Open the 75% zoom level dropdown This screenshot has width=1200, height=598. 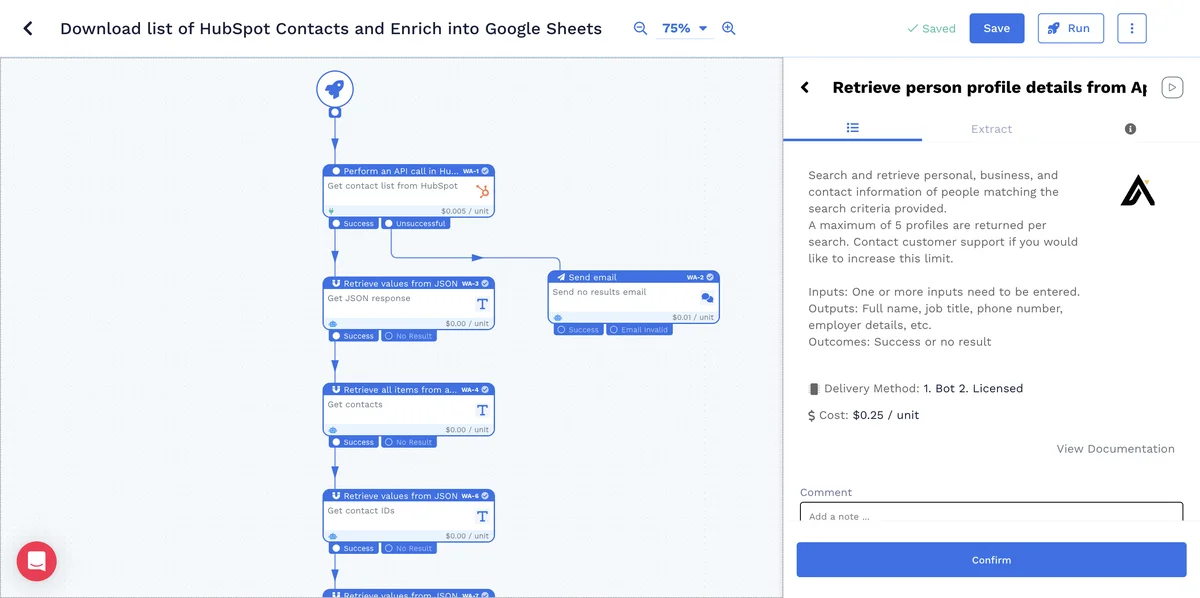click(x=685, y=28)
